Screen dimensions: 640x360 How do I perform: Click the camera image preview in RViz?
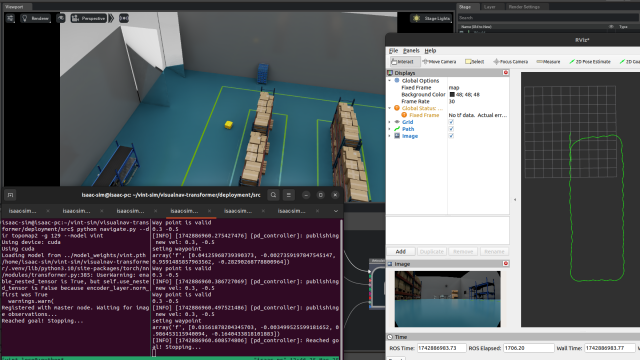coord(447,299)
